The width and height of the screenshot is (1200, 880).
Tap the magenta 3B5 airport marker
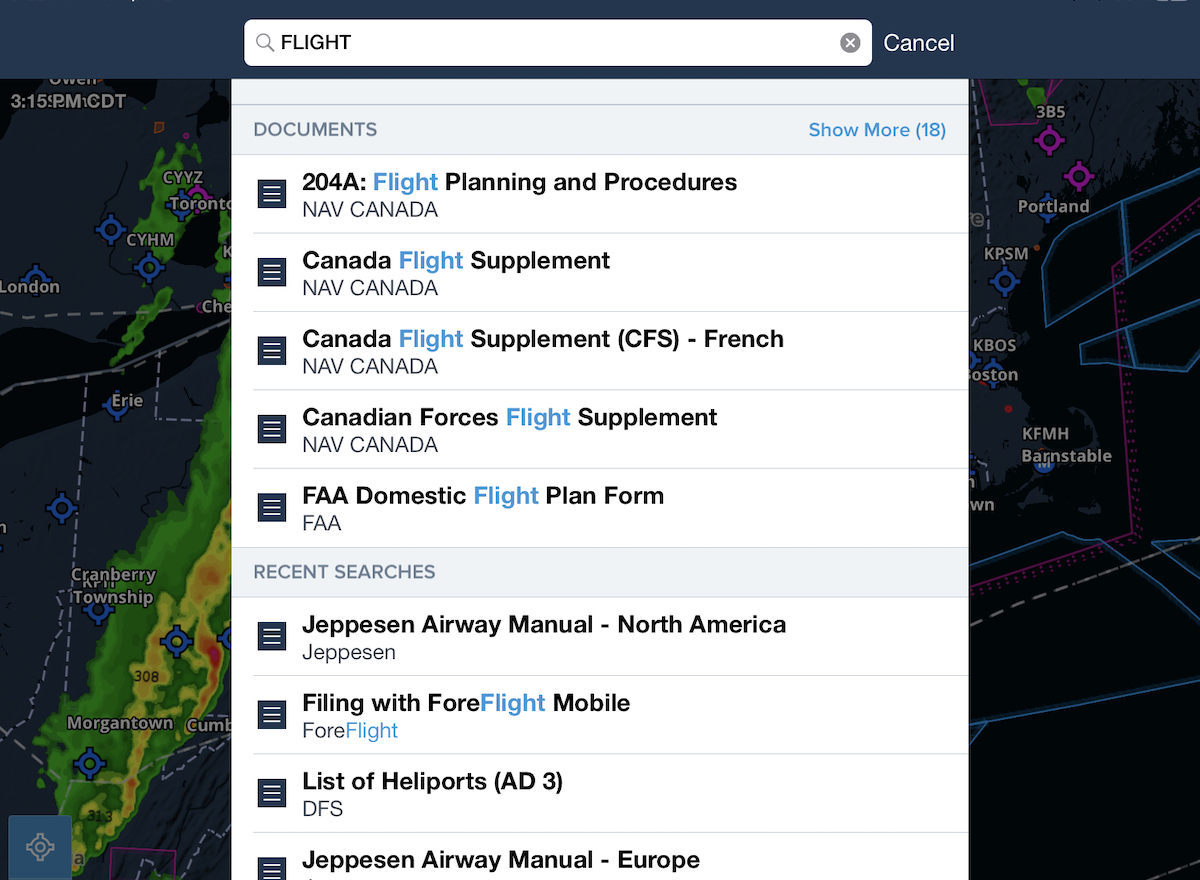(1049, 140)
